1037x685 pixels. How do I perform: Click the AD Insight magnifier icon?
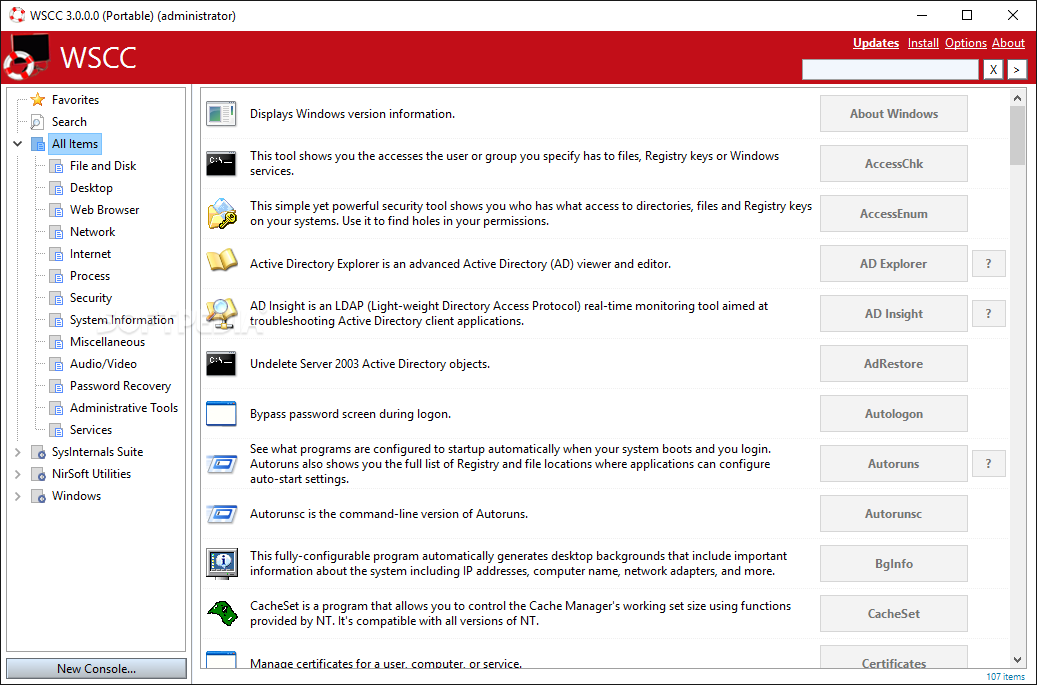222,313
